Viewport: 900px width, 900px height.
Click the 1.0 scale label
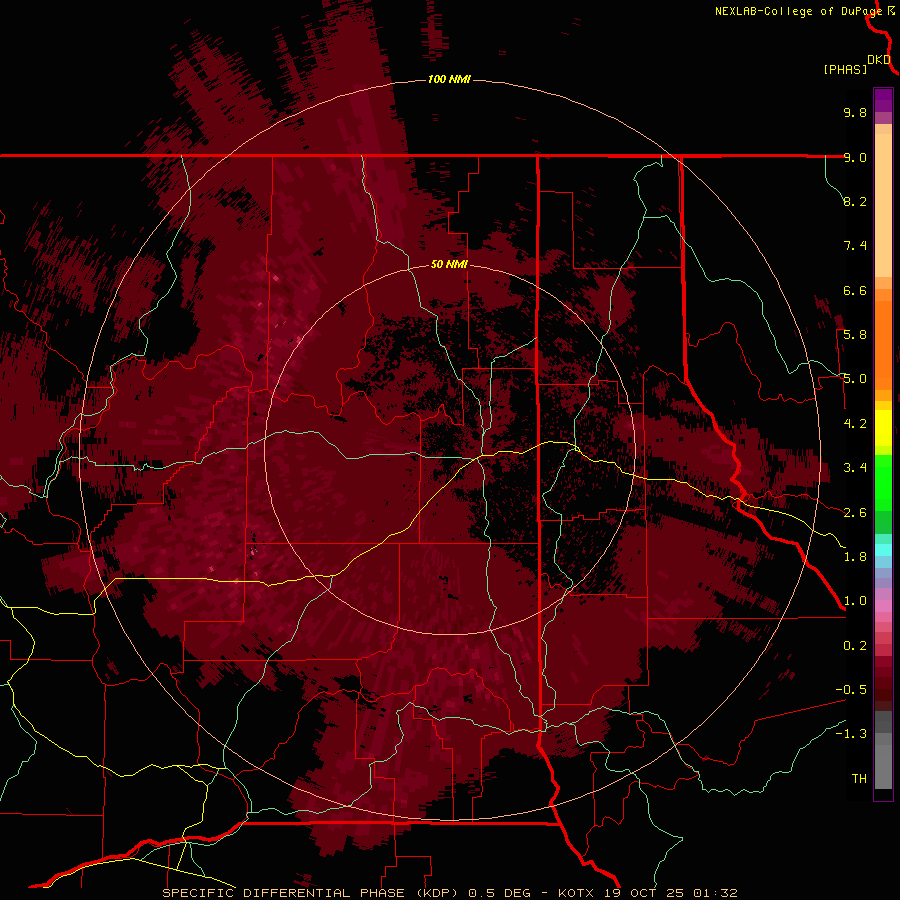pyautogui.click(x=855, y=601)
